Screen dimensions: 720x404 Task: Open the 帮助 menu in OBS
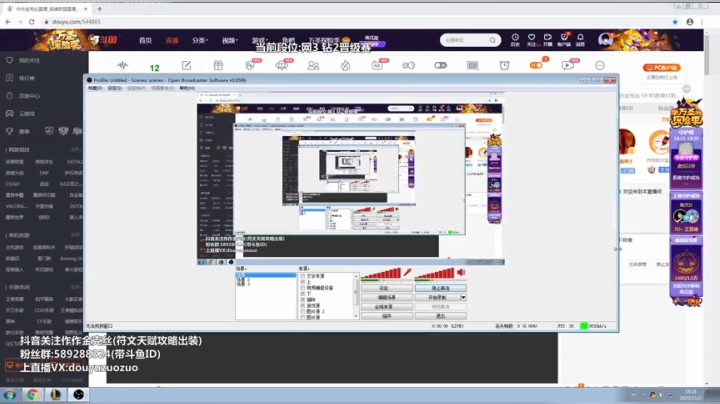point(187,88)
